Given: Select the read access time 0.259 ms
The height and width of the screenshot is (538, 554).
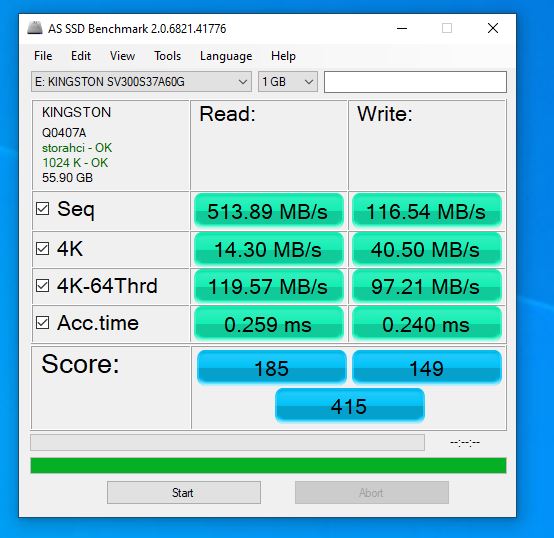Looking at the screenshot, I should (269, 324).
